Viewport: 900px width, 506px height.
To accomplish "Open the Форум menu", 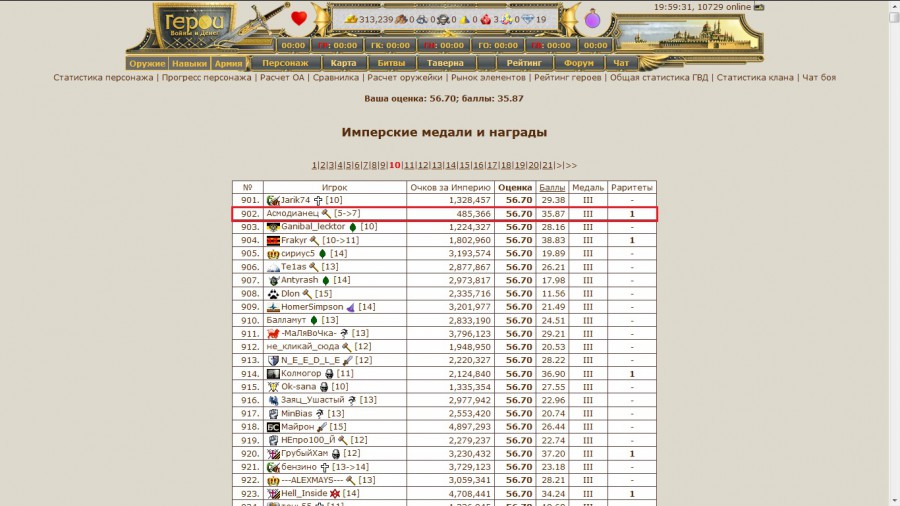I will pos(579,63).
